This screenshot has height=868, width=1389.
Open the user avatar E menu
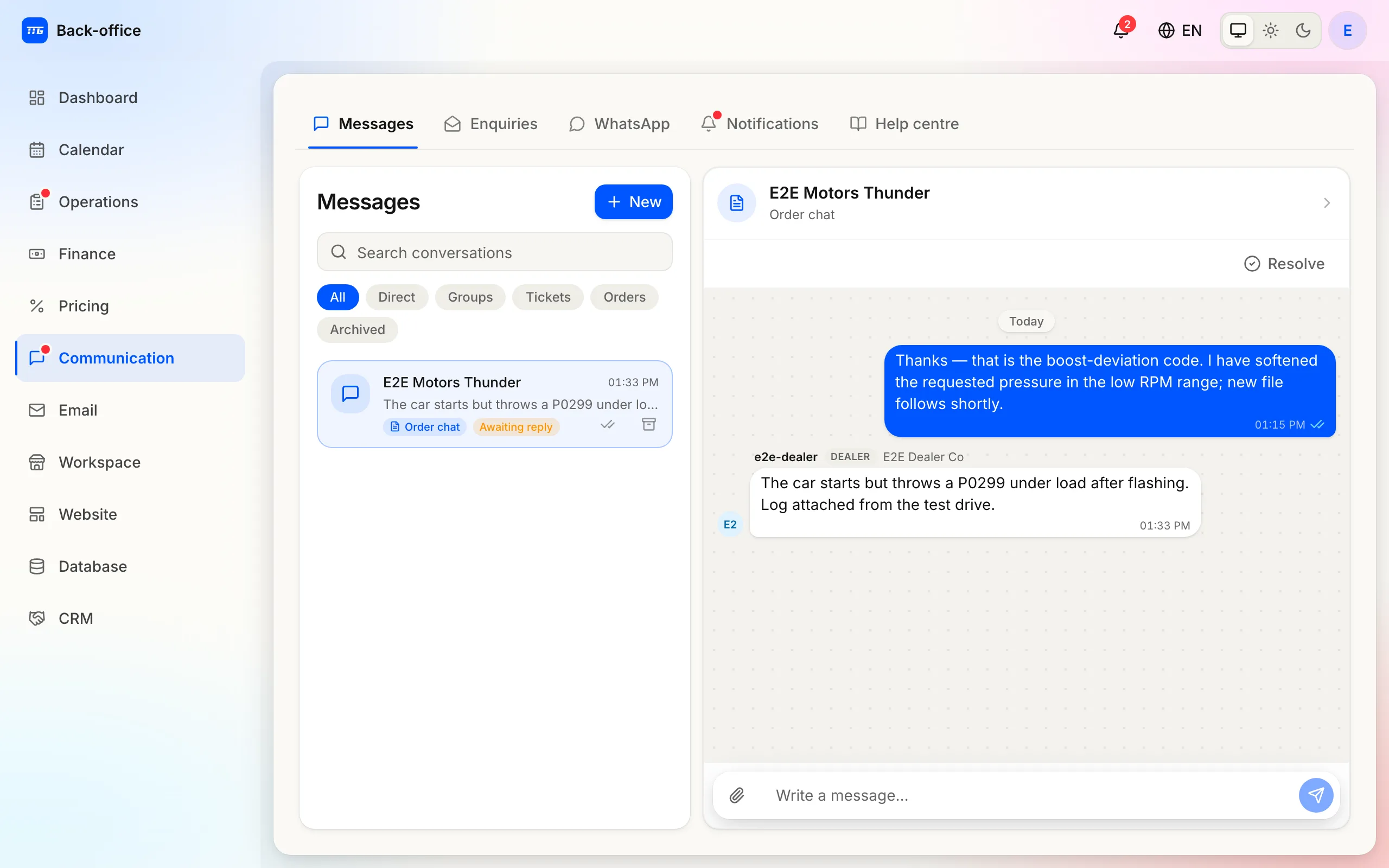[x=1347, y=30]
